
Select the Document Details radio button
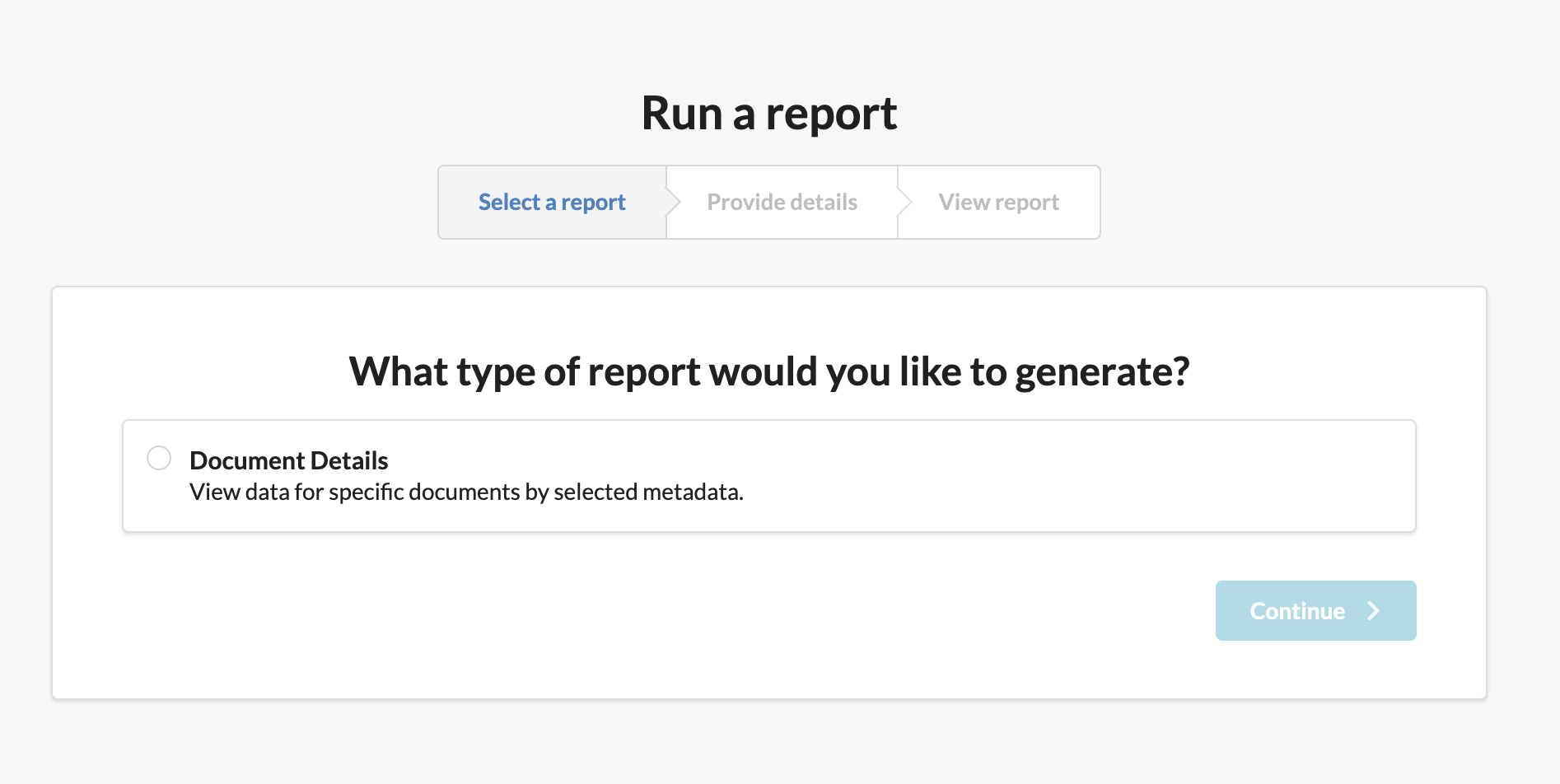pos(159,458)
